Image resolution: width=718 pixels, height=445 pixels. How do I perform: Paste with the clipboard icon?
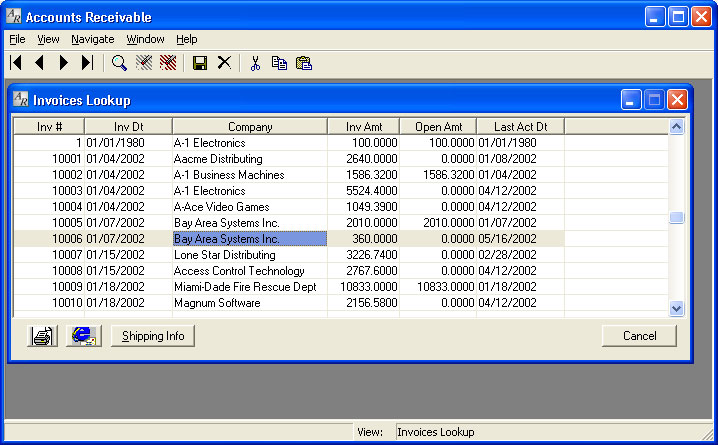coord(304,63)
